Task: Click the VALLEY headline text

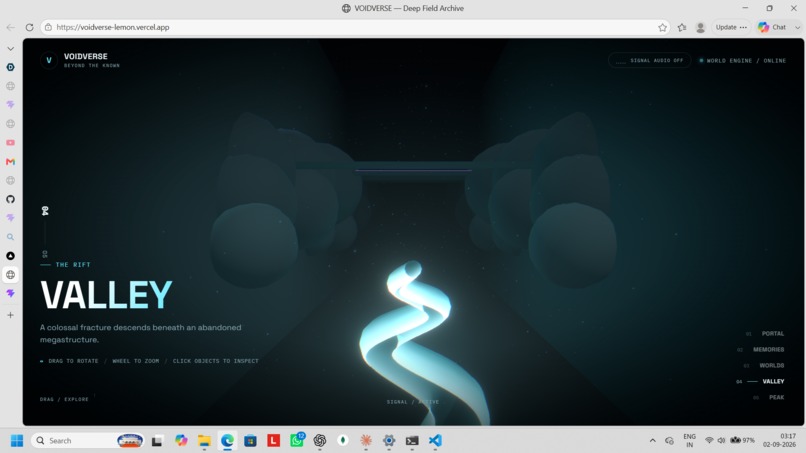Action: pyautogui.click(x=106, y=295)
